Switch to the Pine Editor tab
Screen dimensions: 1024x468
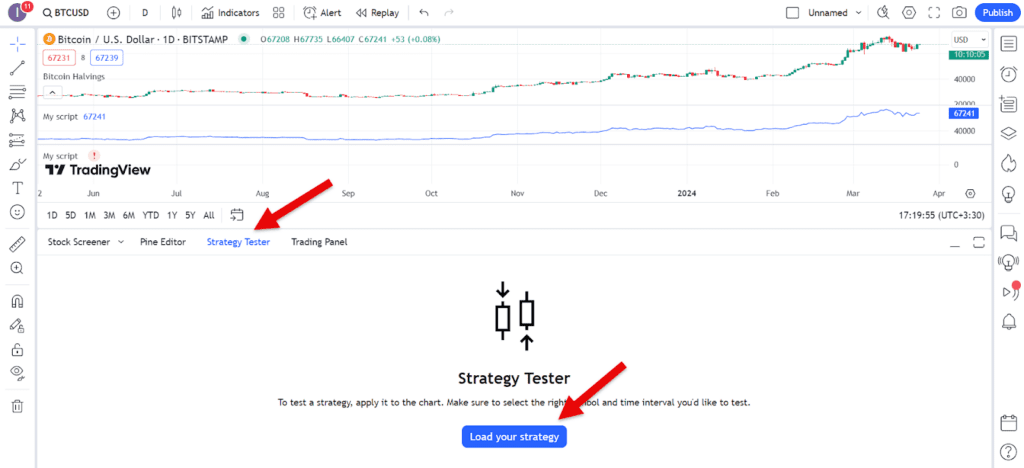click(x=162, y=242)
